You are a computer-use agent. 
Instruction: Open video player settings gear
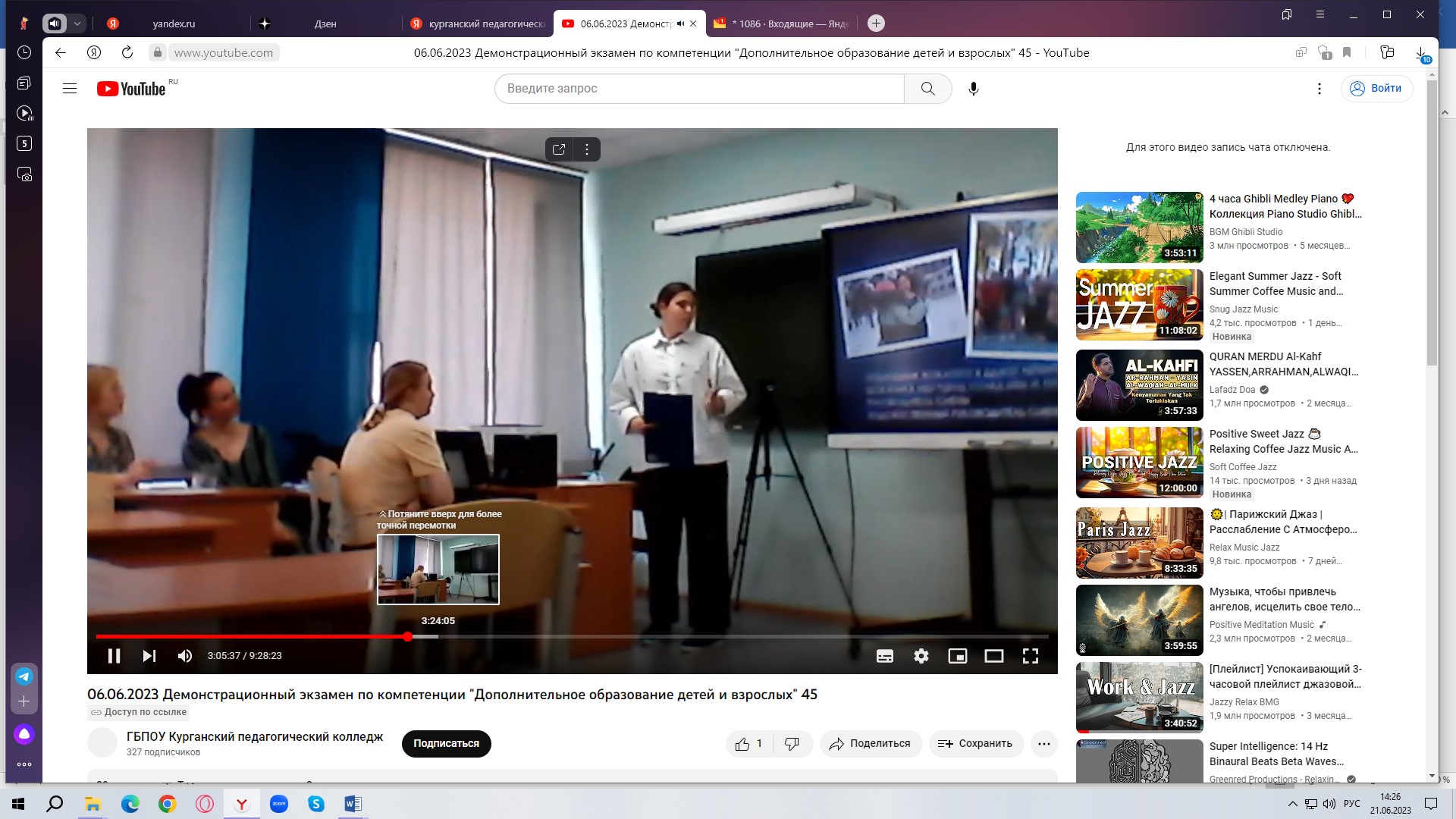[921, 656]
